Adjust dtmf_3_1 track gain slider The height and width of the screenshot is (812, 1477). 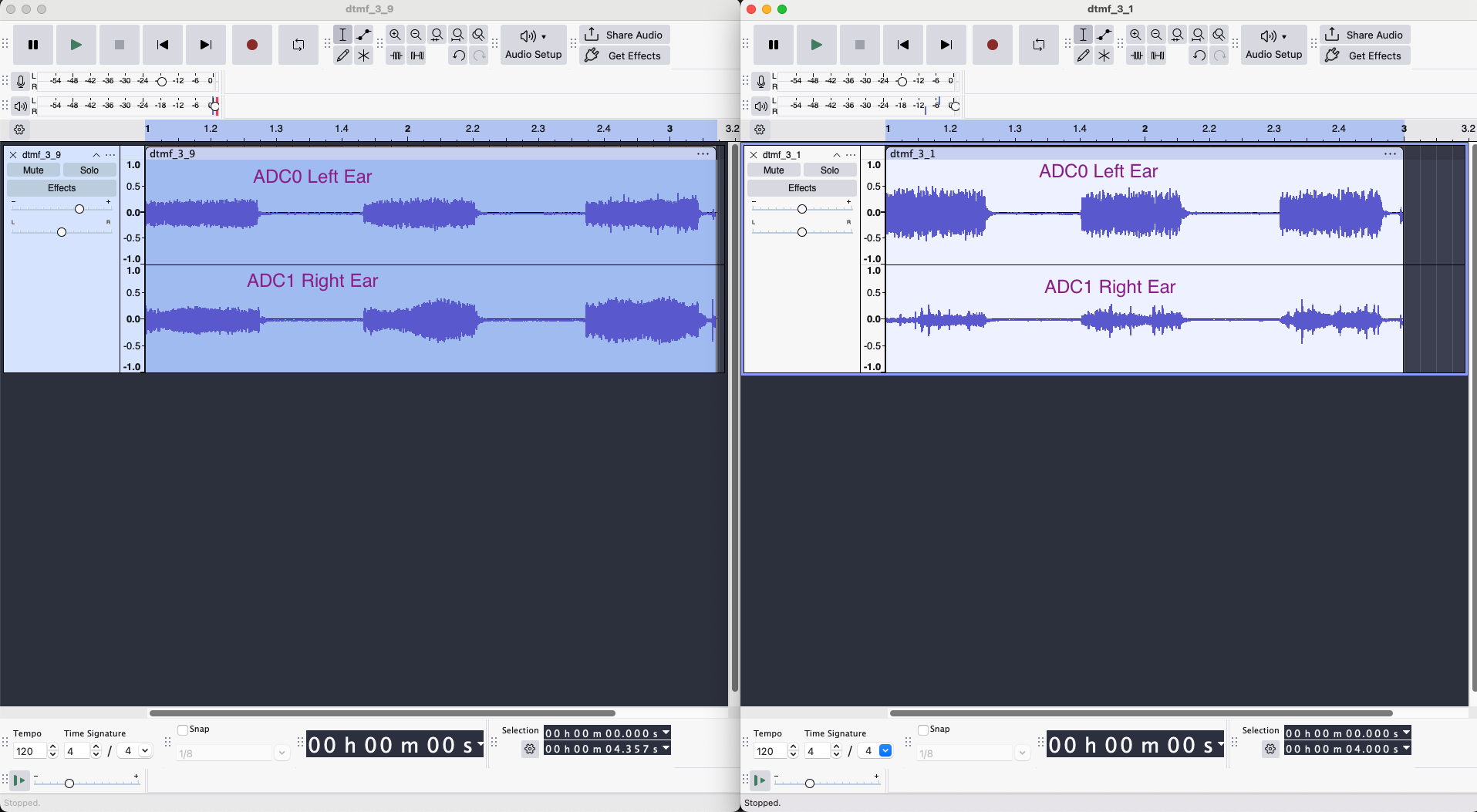point(802,209)
